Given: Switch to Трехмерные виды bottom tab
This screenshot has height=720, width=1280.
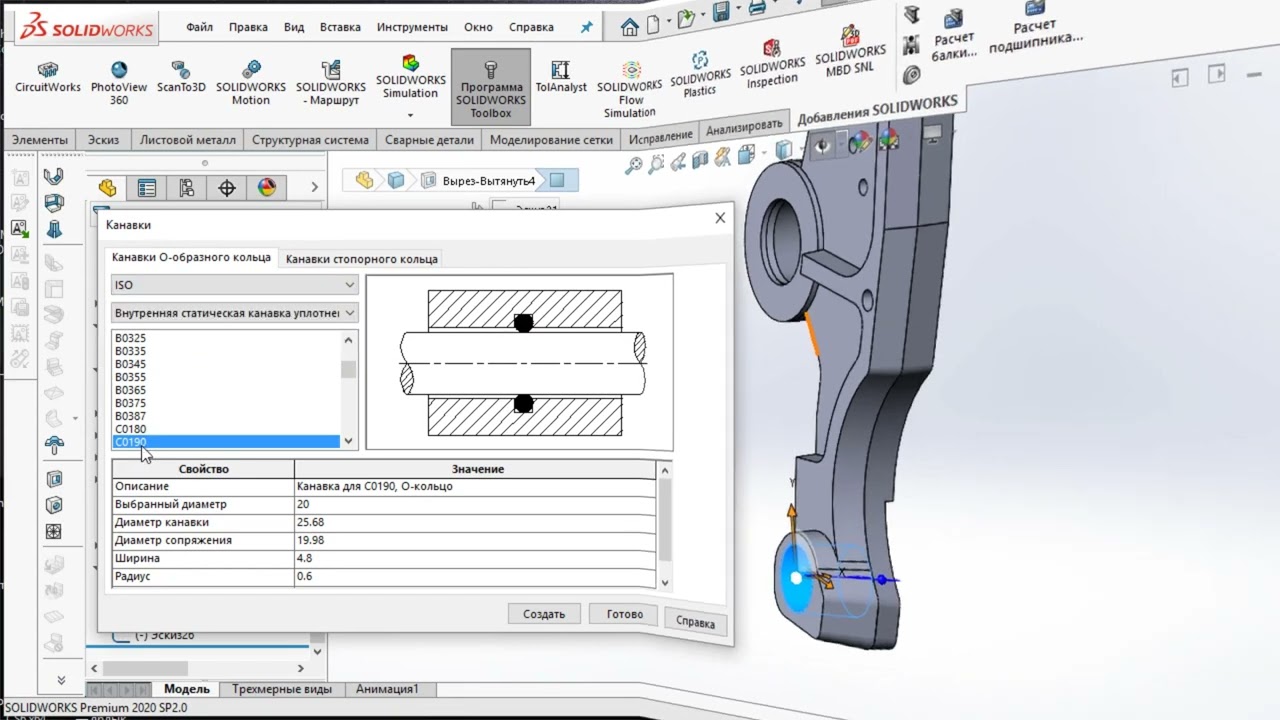Looking at the screenshot, I should pyautogui.click(x=282, y=689).
